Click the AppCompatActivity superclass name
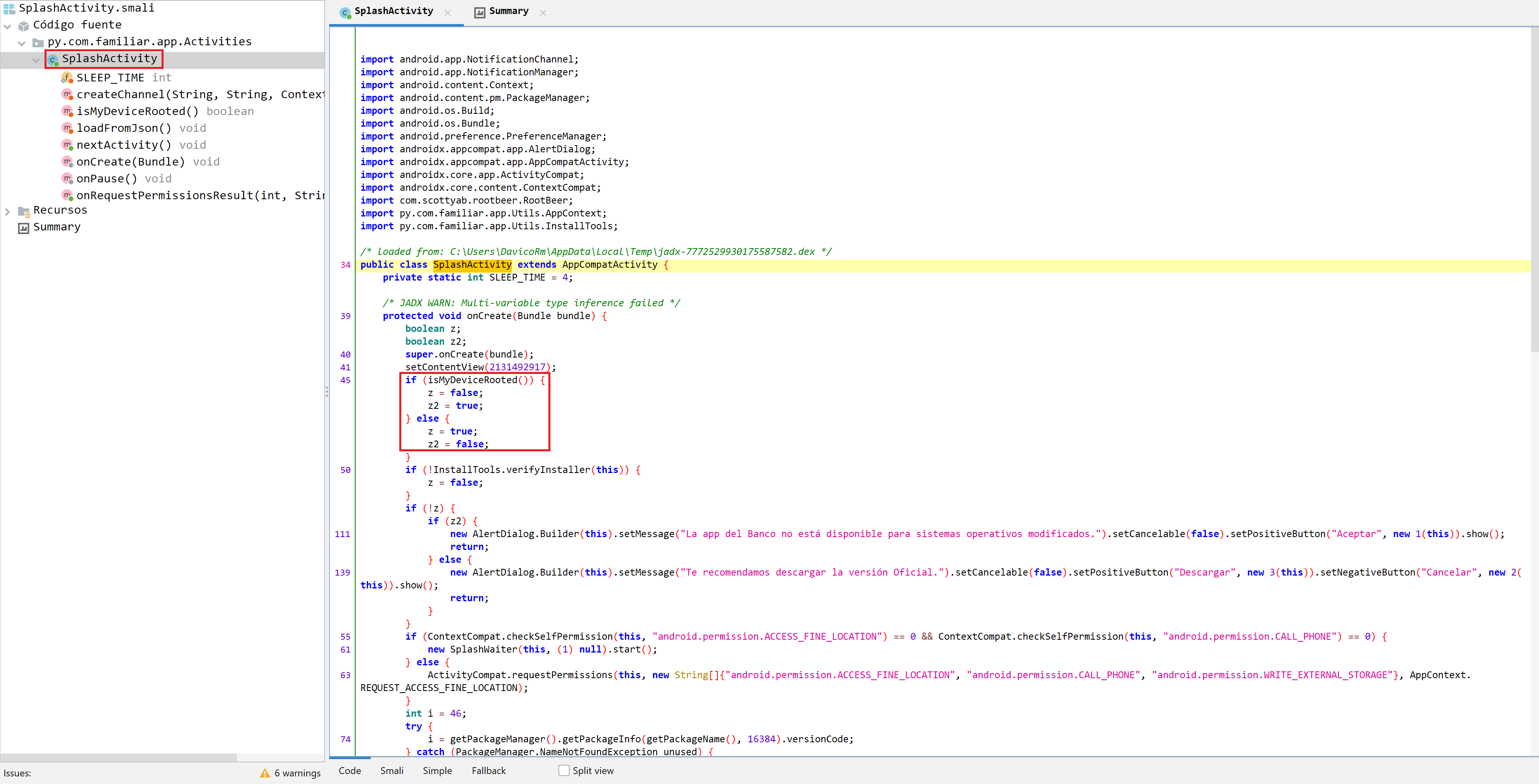1539x784 pixels. [x=609, y=265]
